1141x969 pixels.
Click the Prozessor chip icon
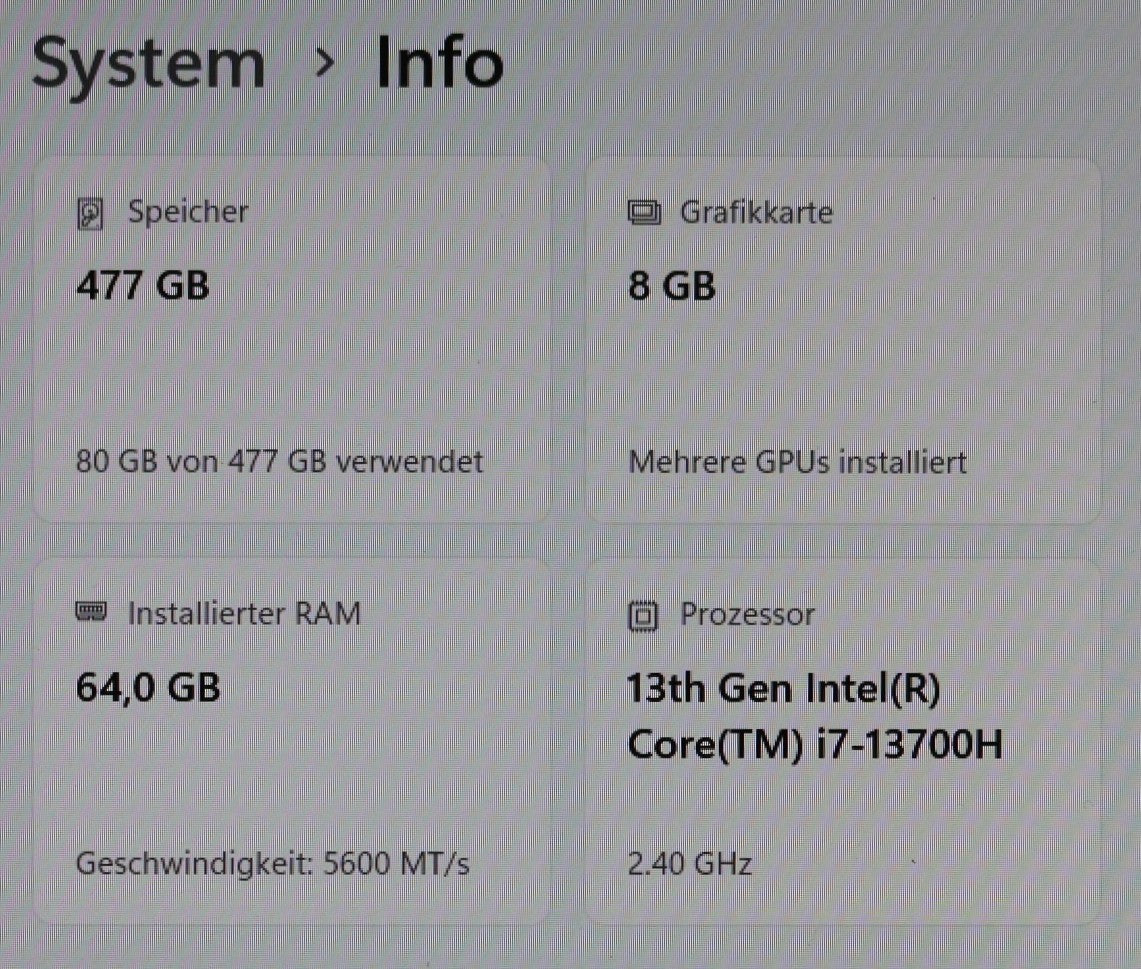point(643,616)
